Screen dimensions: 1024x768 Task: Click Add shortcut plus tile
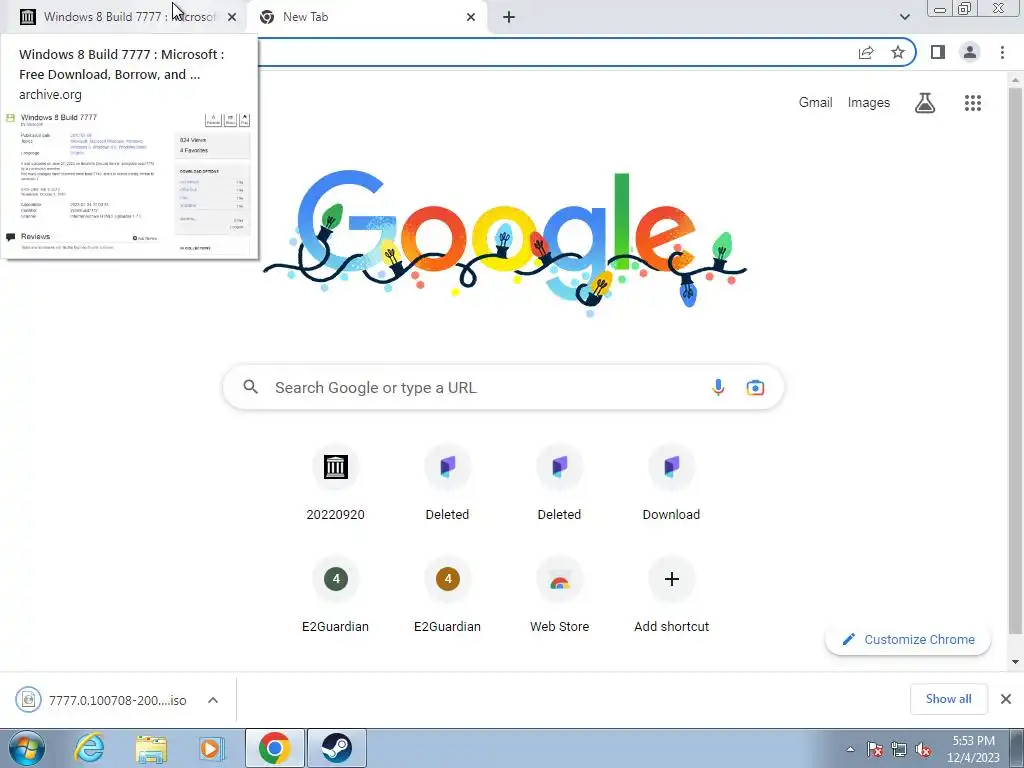click(x=671, y=597)
